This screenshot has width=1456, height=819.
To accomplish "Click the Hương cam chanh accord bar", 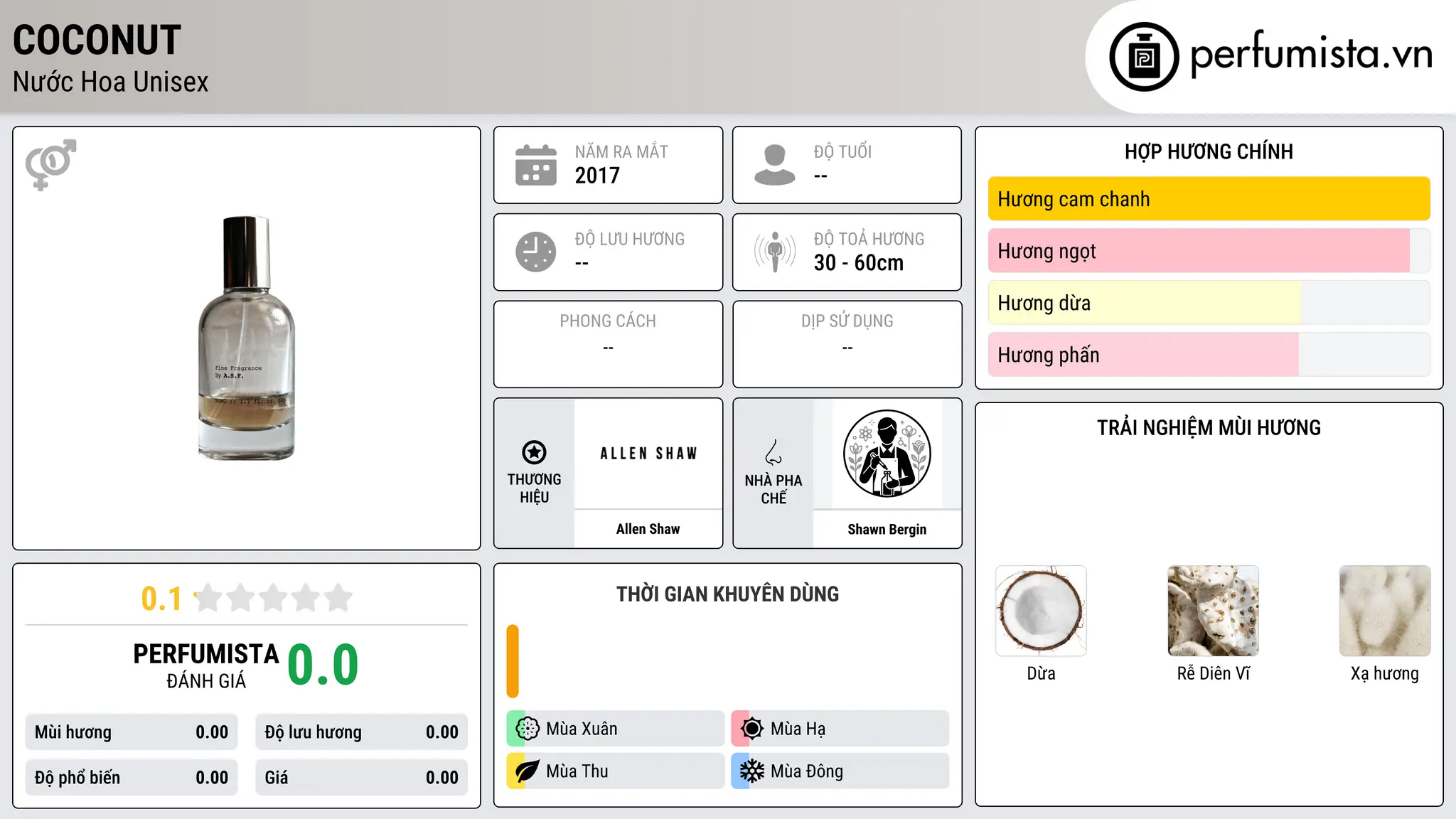I will click(x=1209, y=199).
